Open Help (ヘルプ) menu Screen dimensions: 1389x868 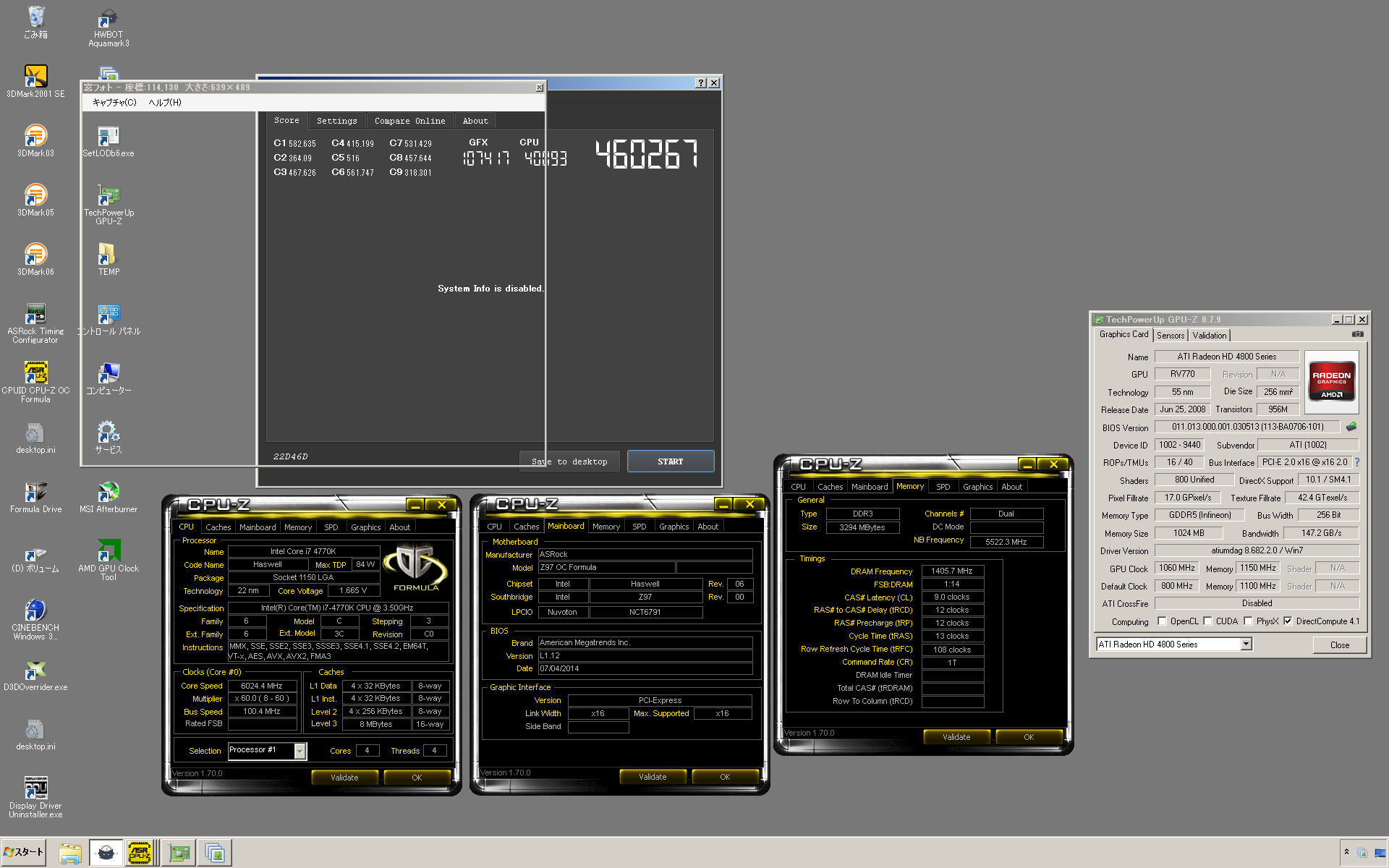point(165,103)
